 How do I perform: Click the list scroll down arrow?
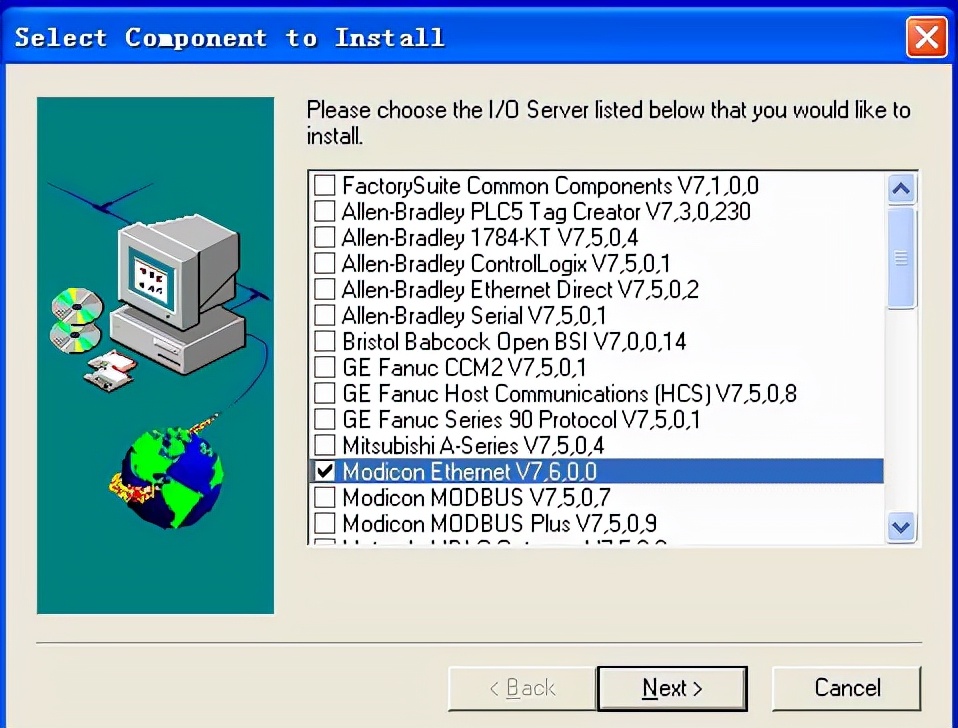tap(901, 526)
